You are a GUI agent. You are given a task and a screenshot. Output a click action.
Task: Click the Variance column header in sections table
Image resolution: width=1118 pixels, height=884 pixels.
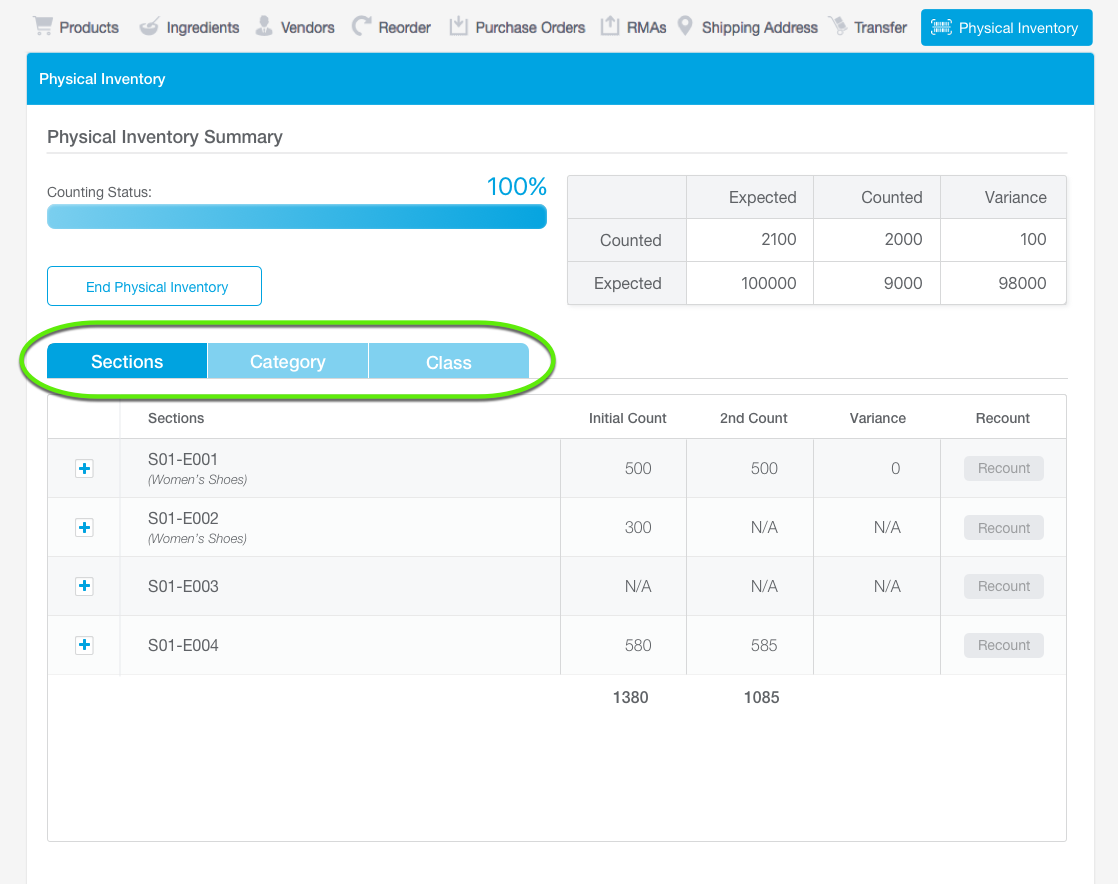pos(878,418)
